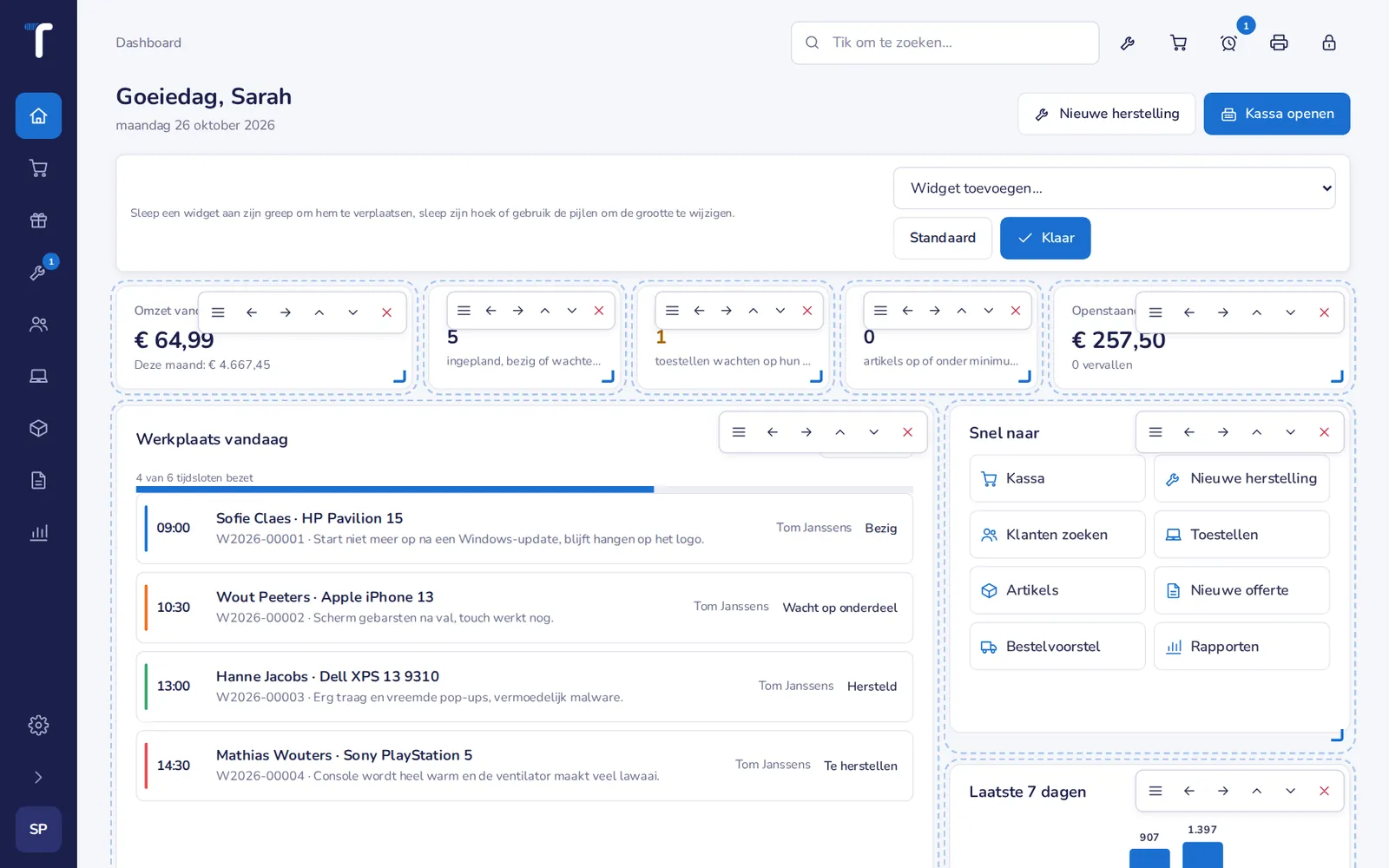Image resolution: width=1389 pixels, height=868 pixels.
Task: Open the shopping cart sidebar icon
Action: tap(38, 168)
